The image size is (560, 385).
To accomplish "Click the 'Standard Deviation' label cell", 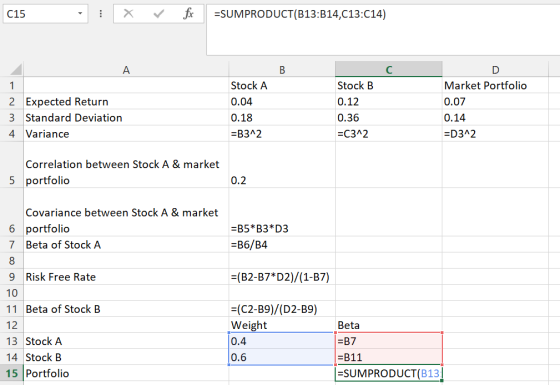I will click(126, 118).
